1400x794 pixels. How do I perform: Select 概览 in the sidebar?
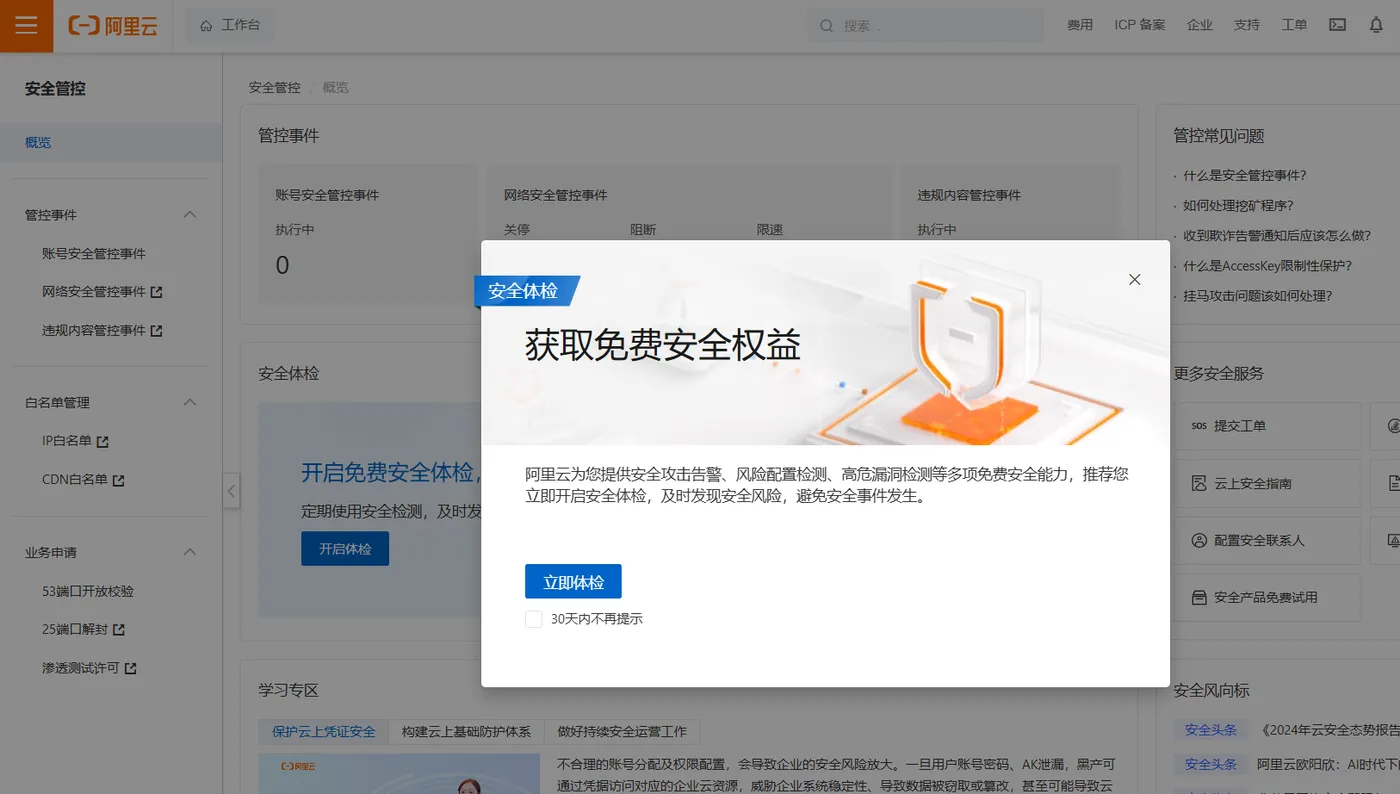[x=111, y=142]
